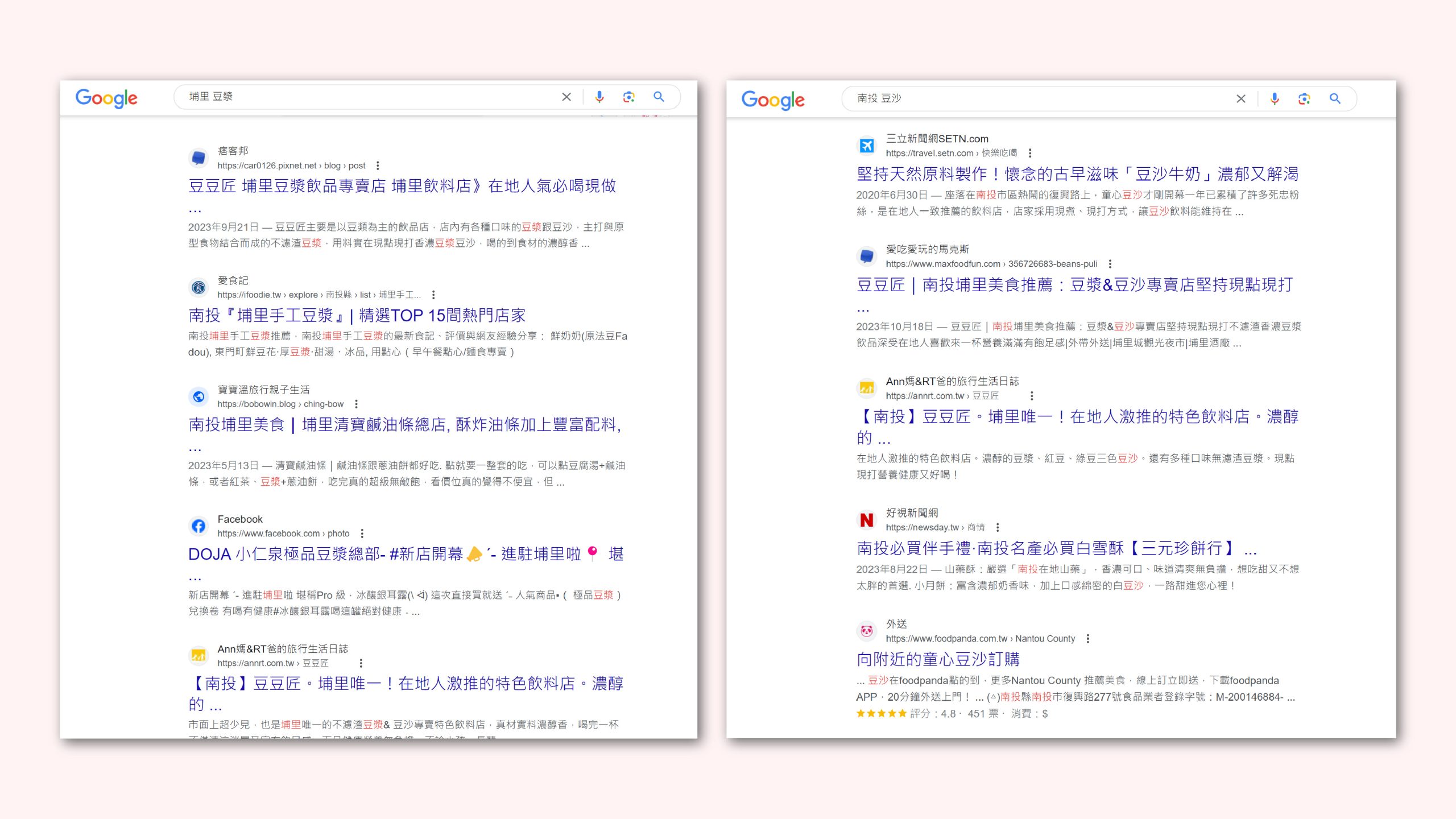Click the ifoodie.tw URL breadcrumb
Image resolution: width=1456 pixels, height=819 pixels.
(319, 295)
